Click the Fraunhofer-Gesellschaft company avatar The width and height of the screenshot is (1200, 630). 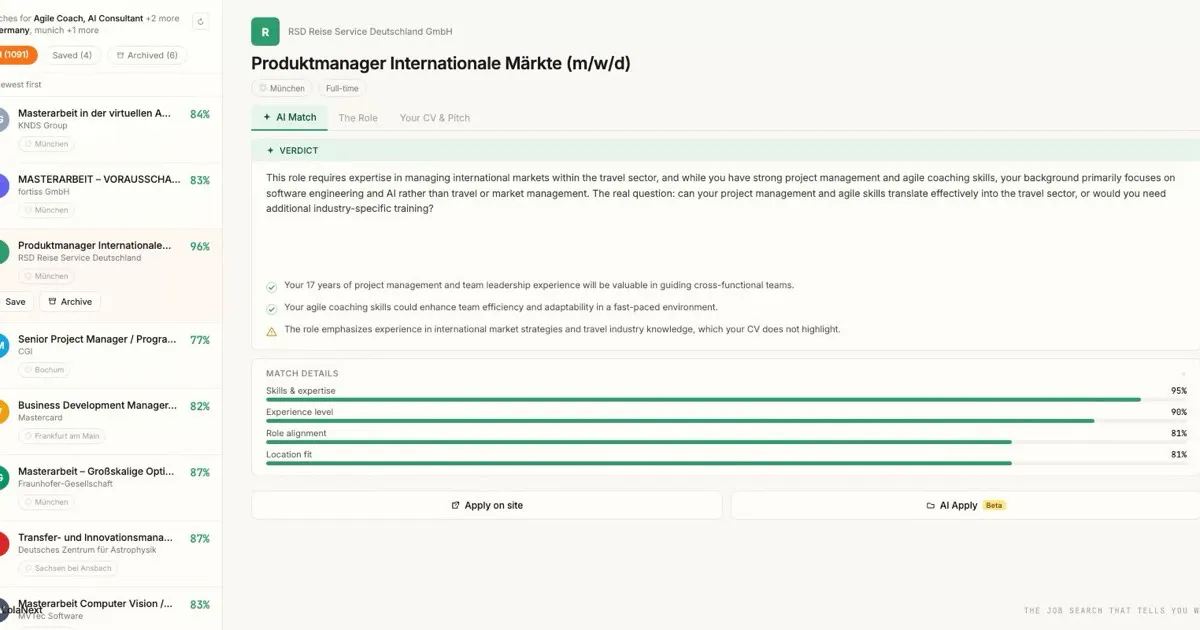tap(3, 477)
